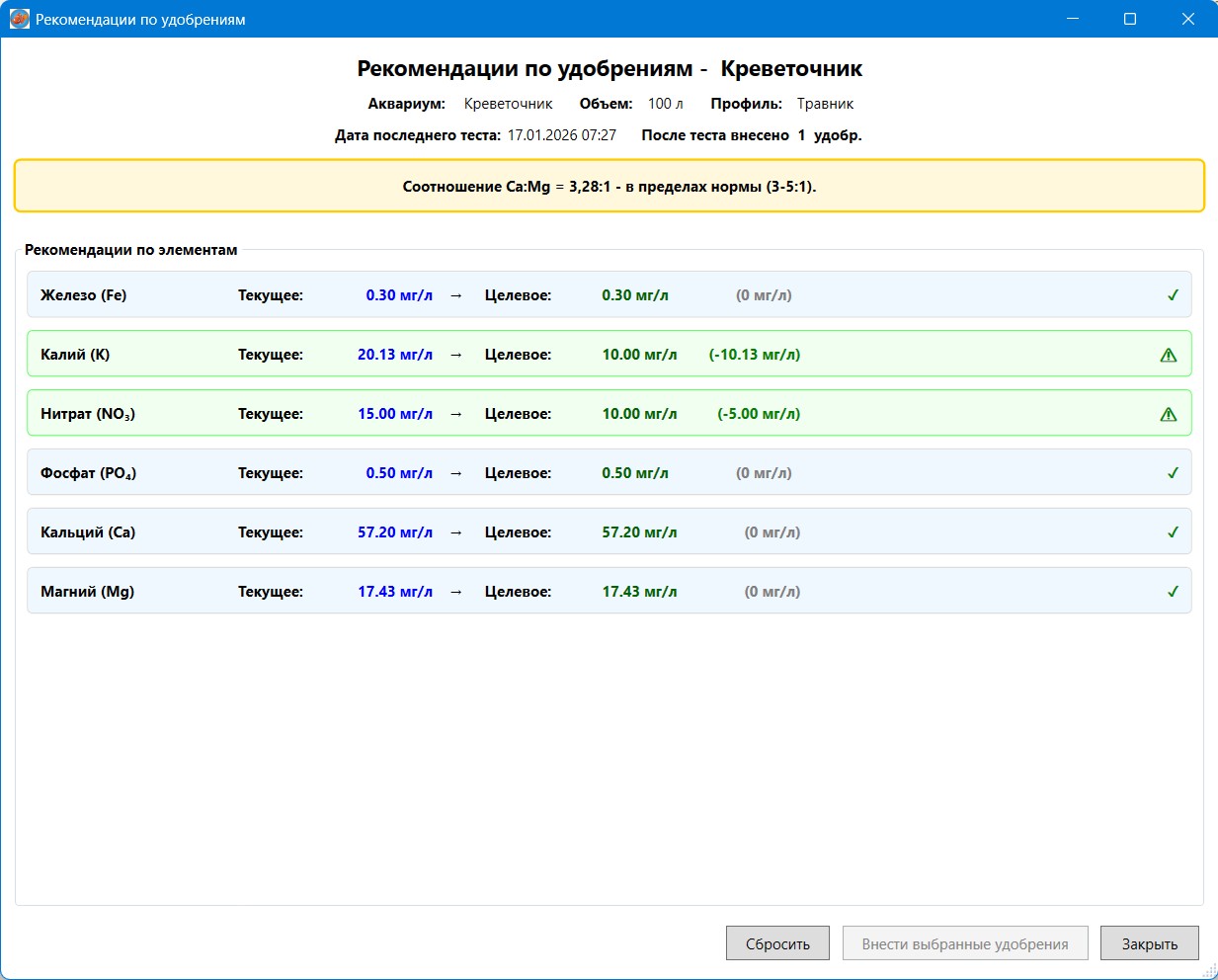Click the warning triangle in Нитрат (NO₃) row
The height and width of the screenshot is (980, 1218).
(x=1169, y=414)
